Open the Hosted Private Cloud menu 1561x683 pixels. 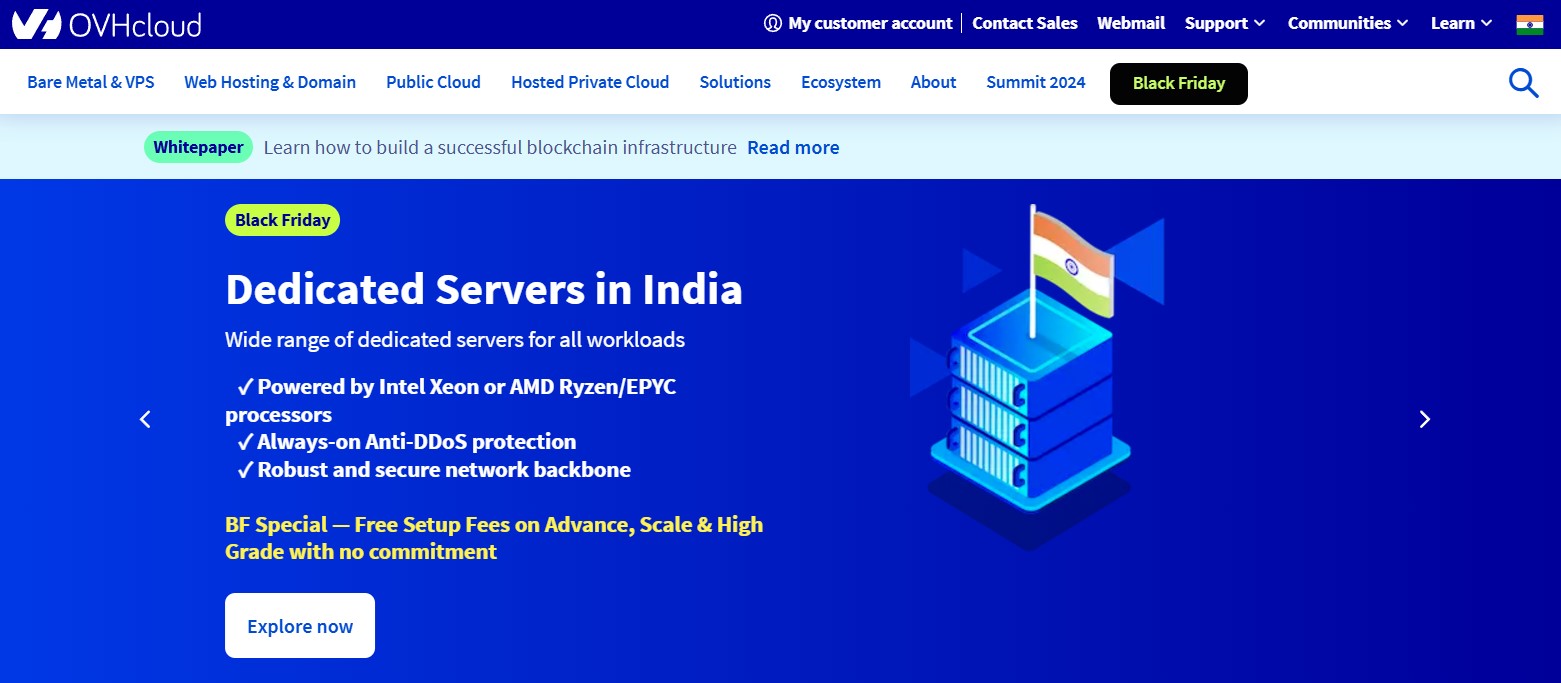pos(590,82)
